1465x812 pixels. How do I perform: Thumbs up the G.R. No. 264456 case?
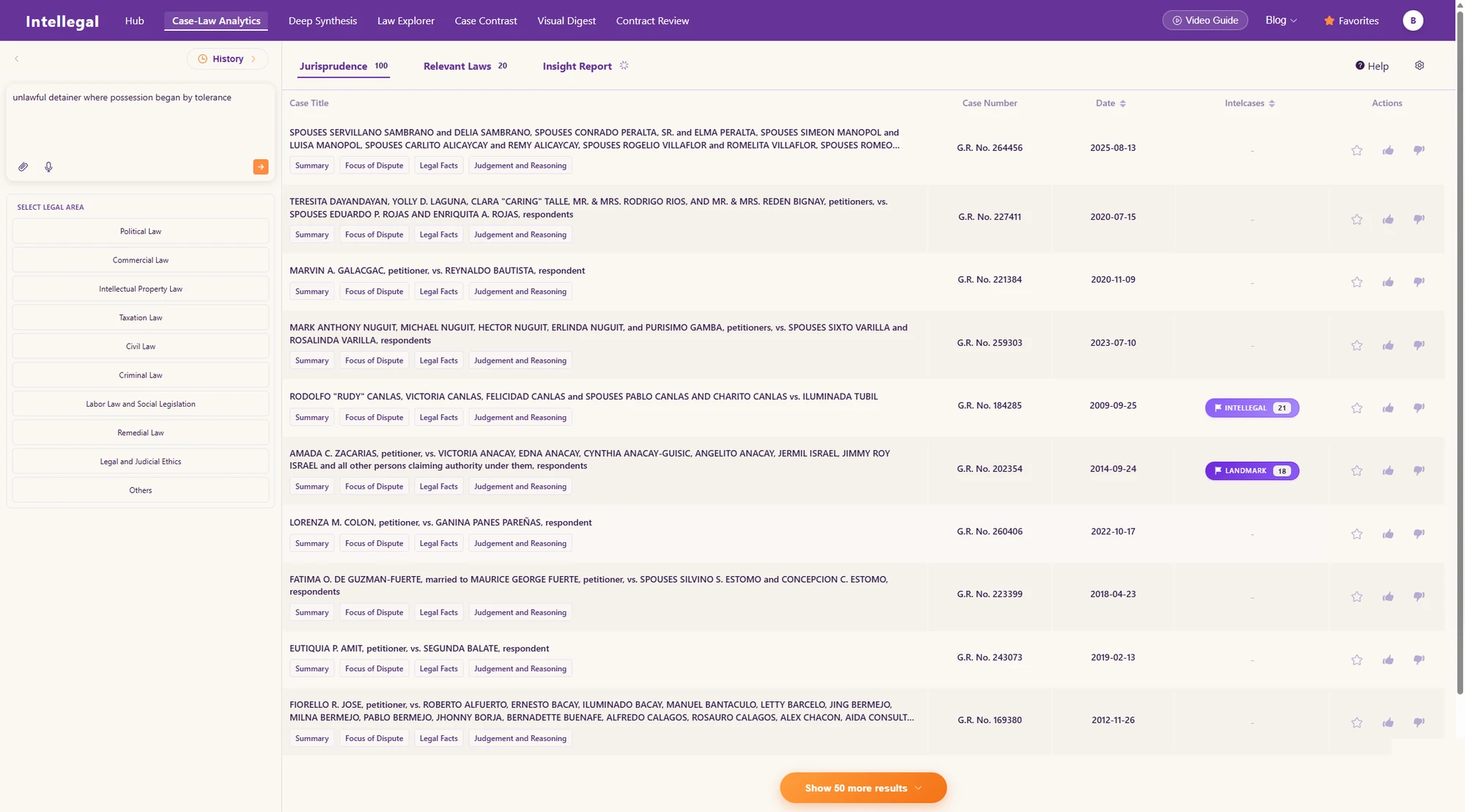tap(1388, 150)
